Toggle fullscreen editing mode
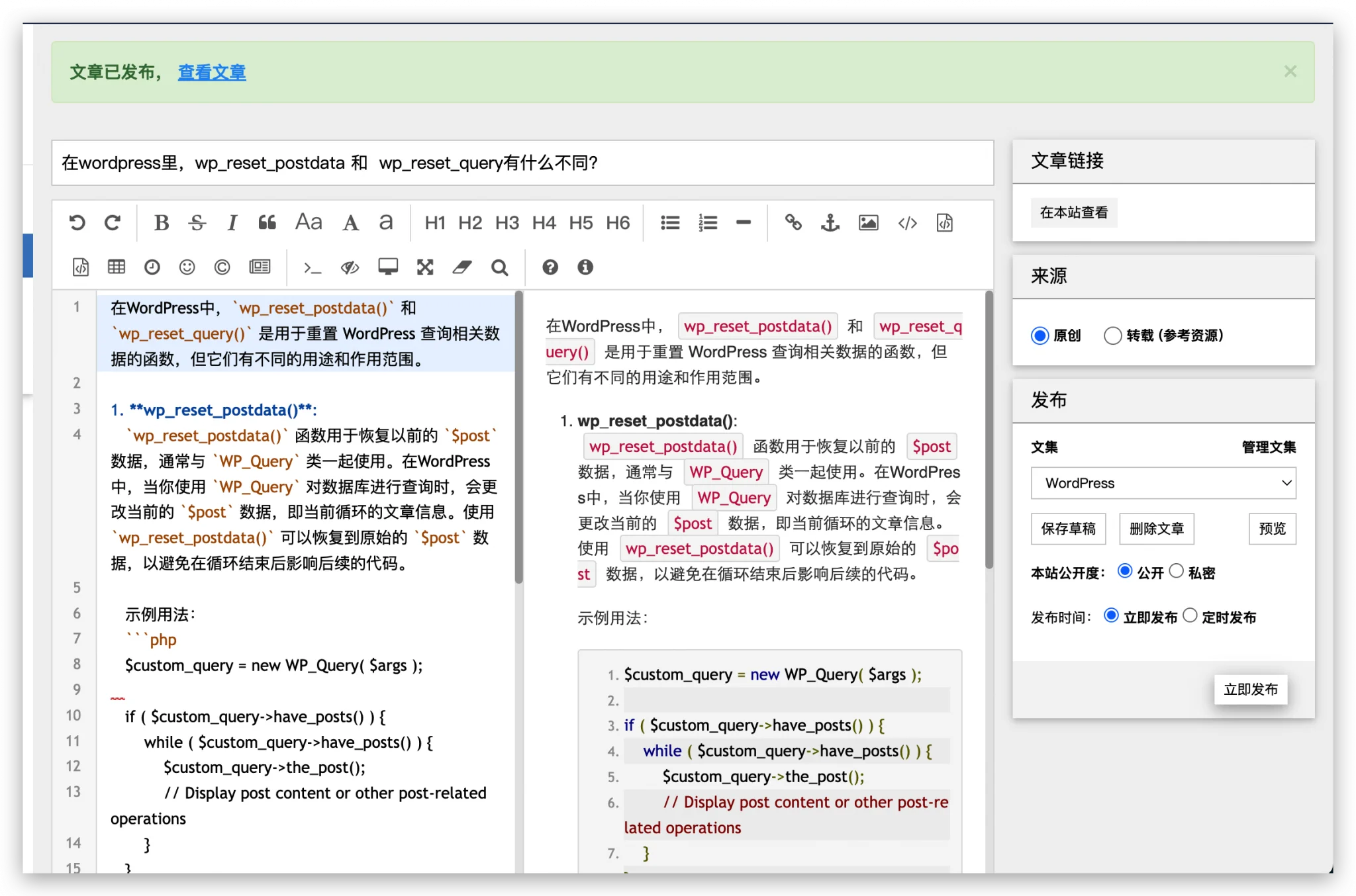The image size is (1356, 896). tap(425, 267)
